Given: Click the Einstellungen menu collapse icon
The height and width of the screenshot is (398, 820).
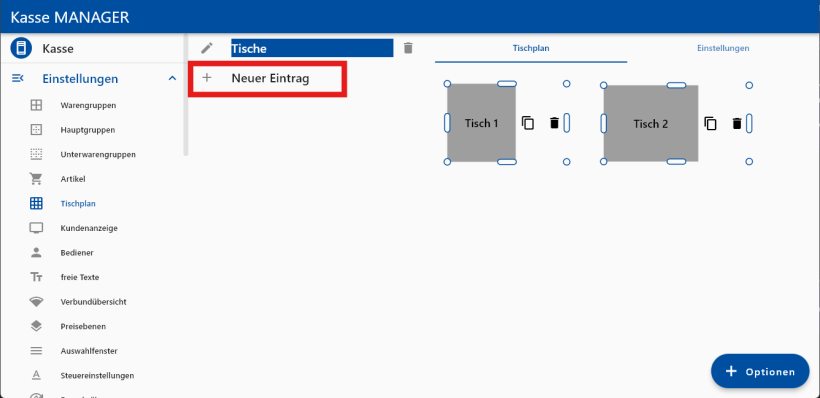Looking at the screenshot, I should click(18, 78).
